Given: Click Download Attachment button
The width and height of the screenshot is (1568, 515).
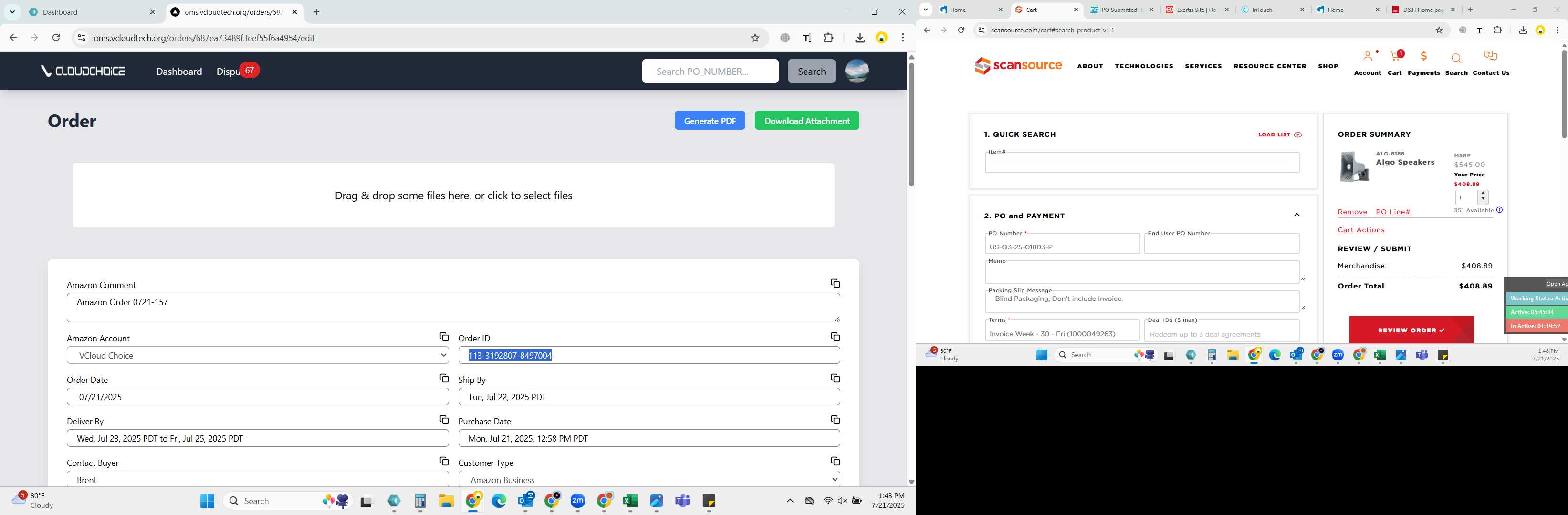Looking at the screenshot, I should (x=806, y=120).
